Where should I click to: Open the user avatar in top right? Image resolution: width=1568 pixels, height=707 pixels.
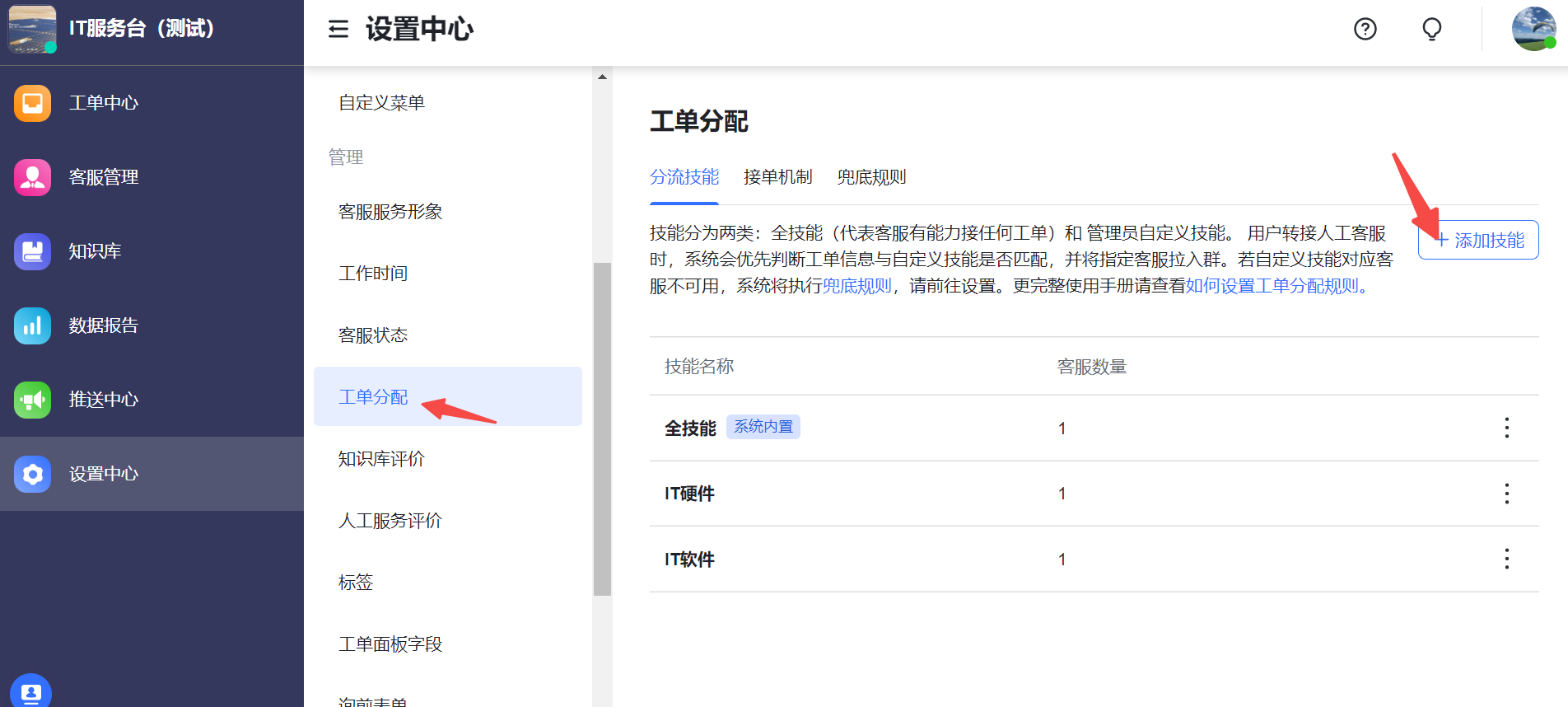[x=1533, y=30]
